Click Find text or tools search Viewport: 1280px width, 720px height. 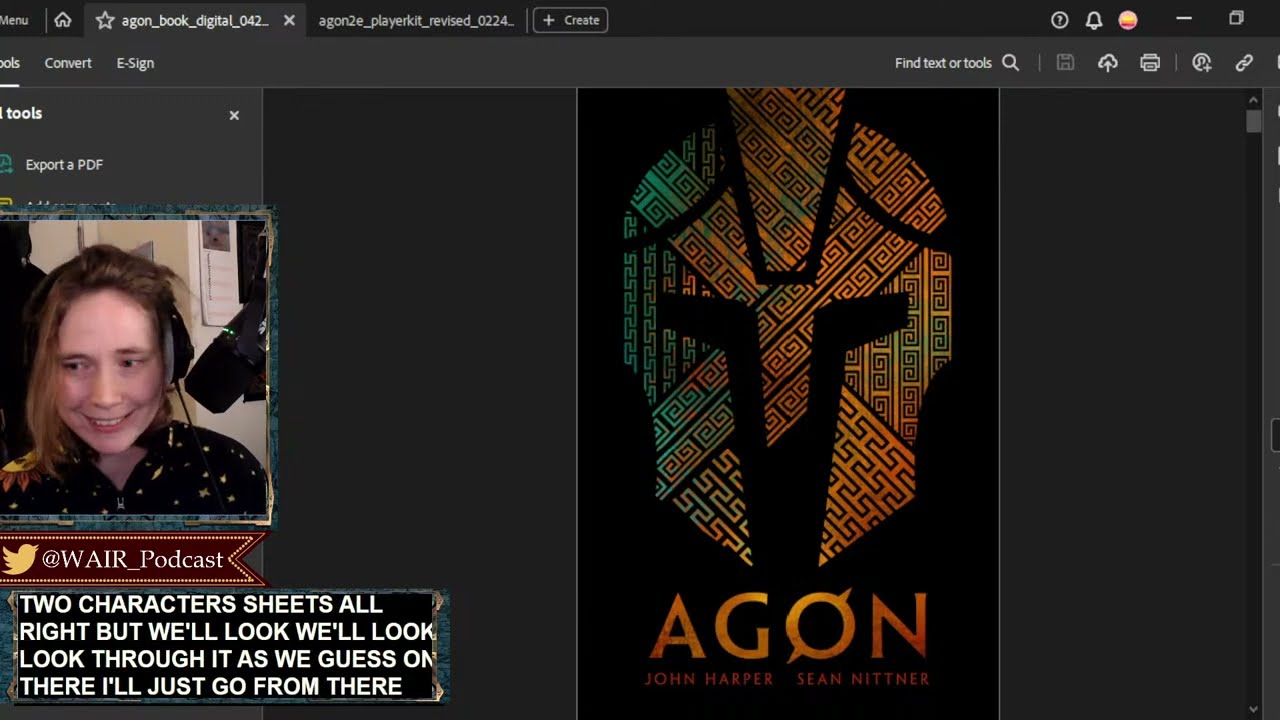pos(957,63)
